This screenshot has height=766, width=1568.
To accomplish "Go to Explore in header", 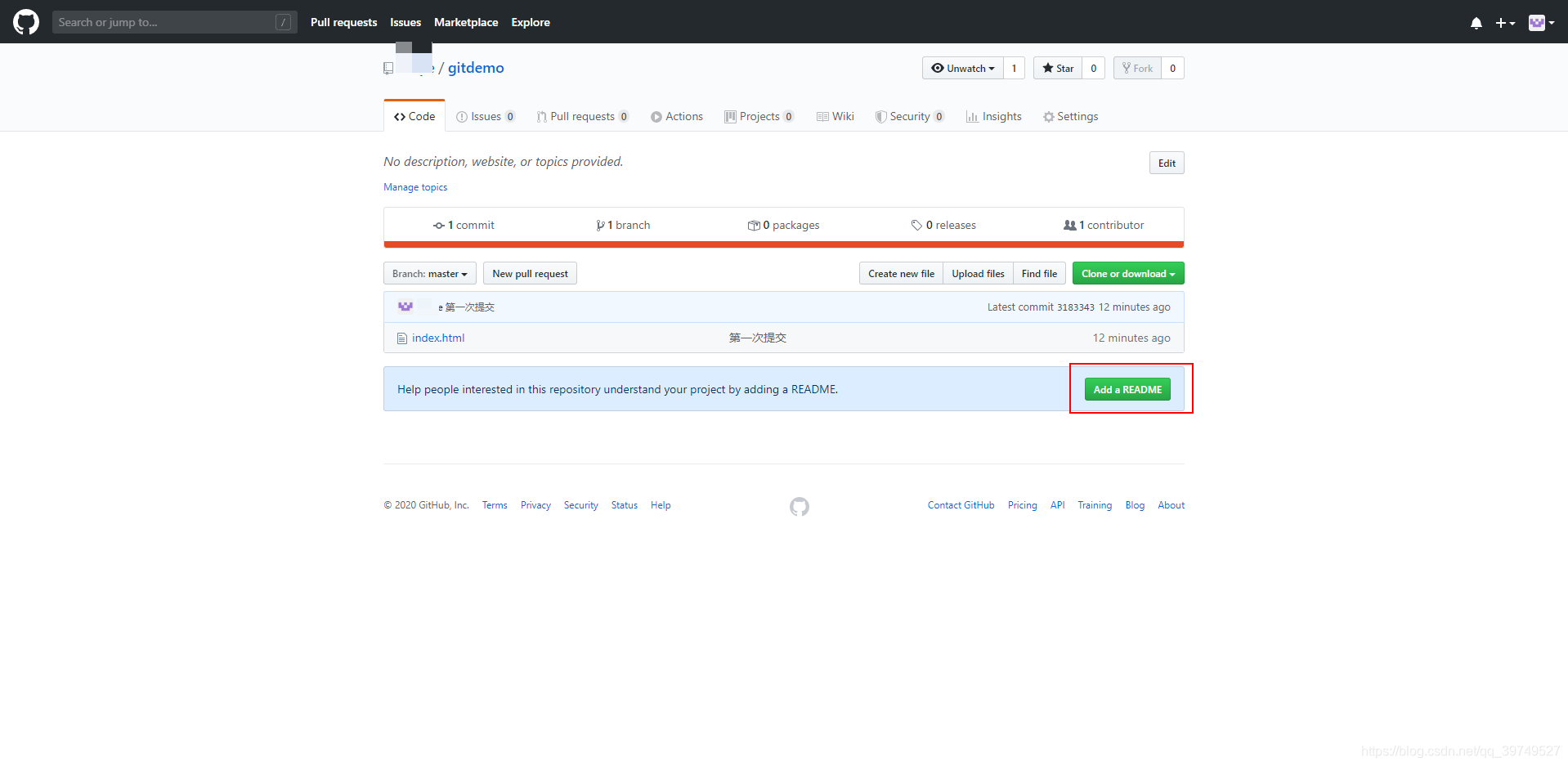I will tap(531, 22).
